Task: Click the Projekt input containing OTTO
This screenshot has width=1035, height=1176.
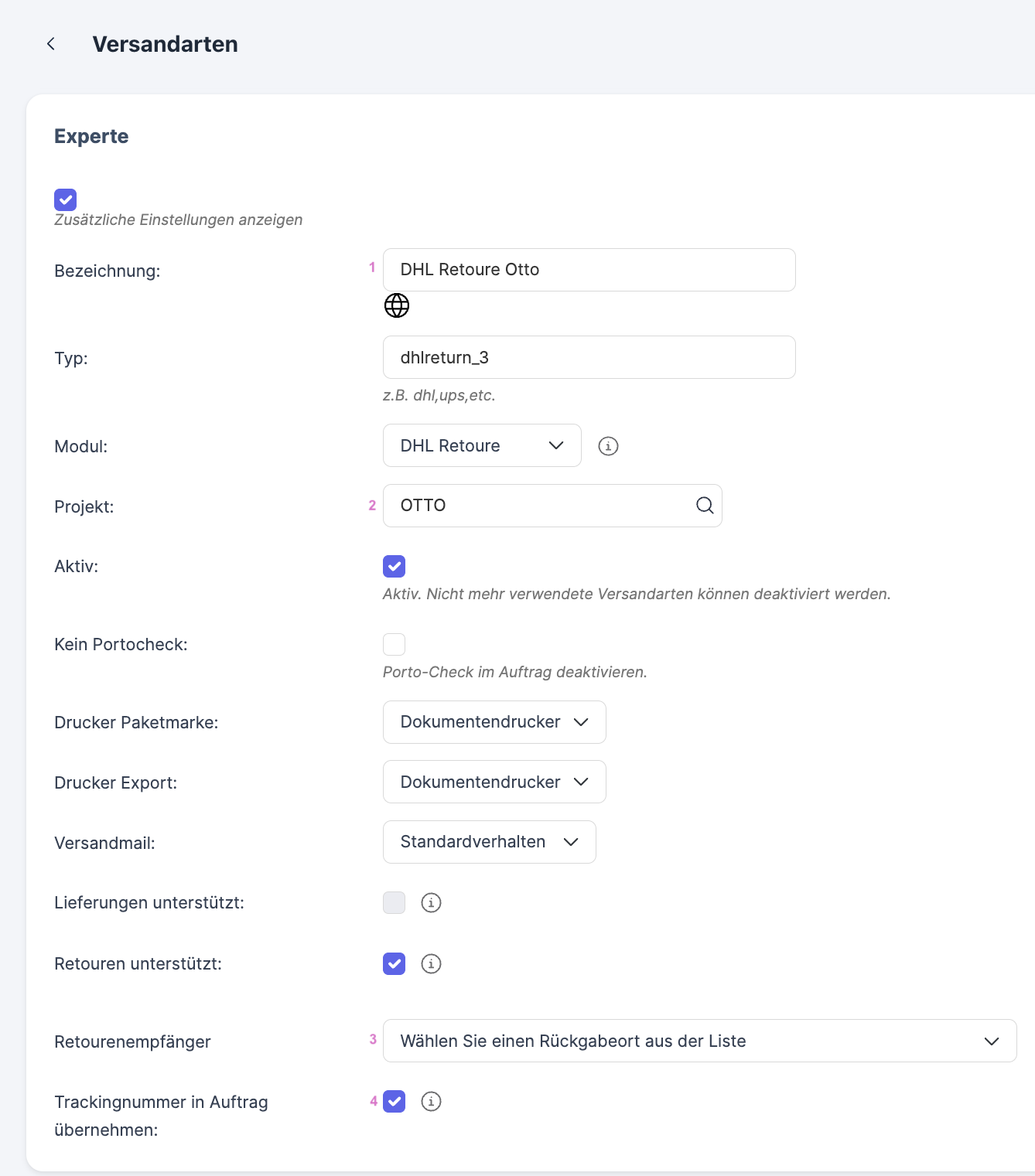Action: point(538,506)
